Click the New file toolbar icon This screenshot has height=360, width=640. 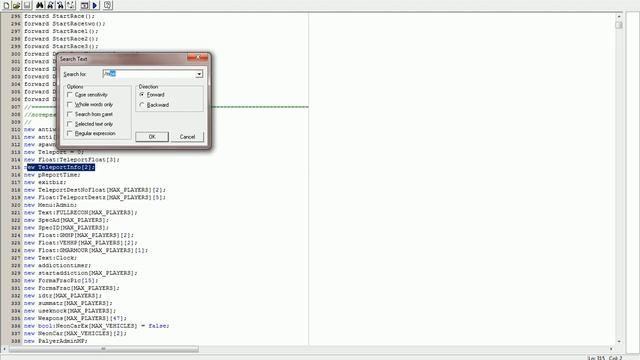6,5
